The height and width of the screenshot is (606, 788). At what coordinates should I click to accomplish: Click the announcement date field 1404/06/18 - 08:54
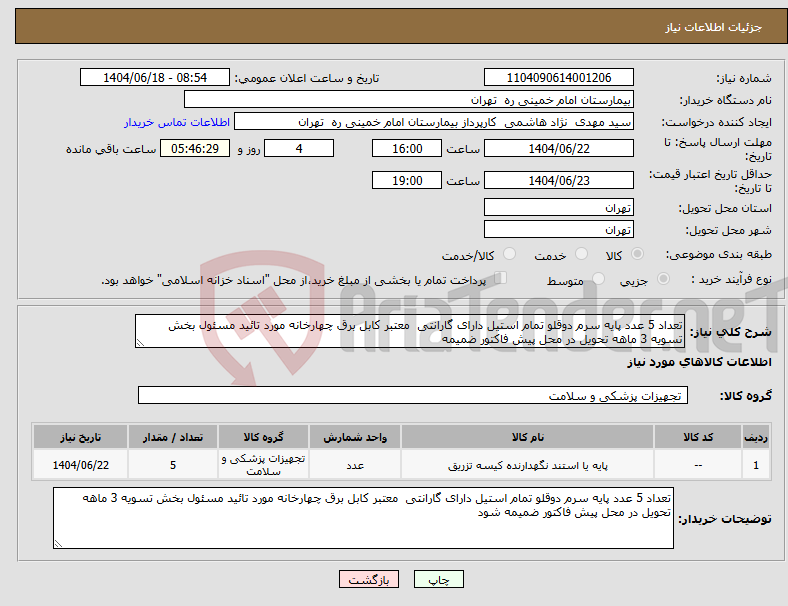point(155,77)
